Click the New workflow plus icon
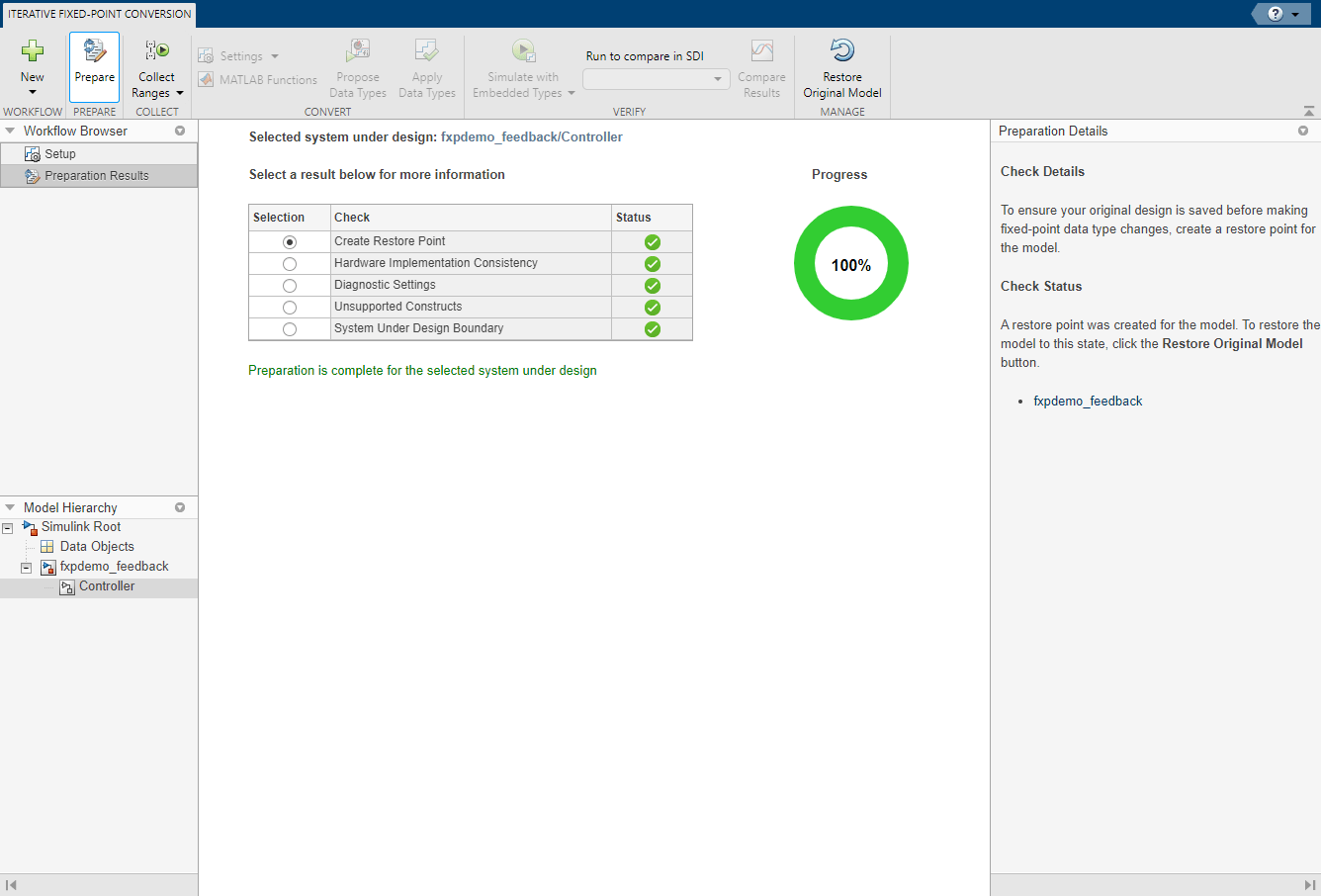This screenshot has height=896, width=1321. pyautogui.click(x=33, y=51)
